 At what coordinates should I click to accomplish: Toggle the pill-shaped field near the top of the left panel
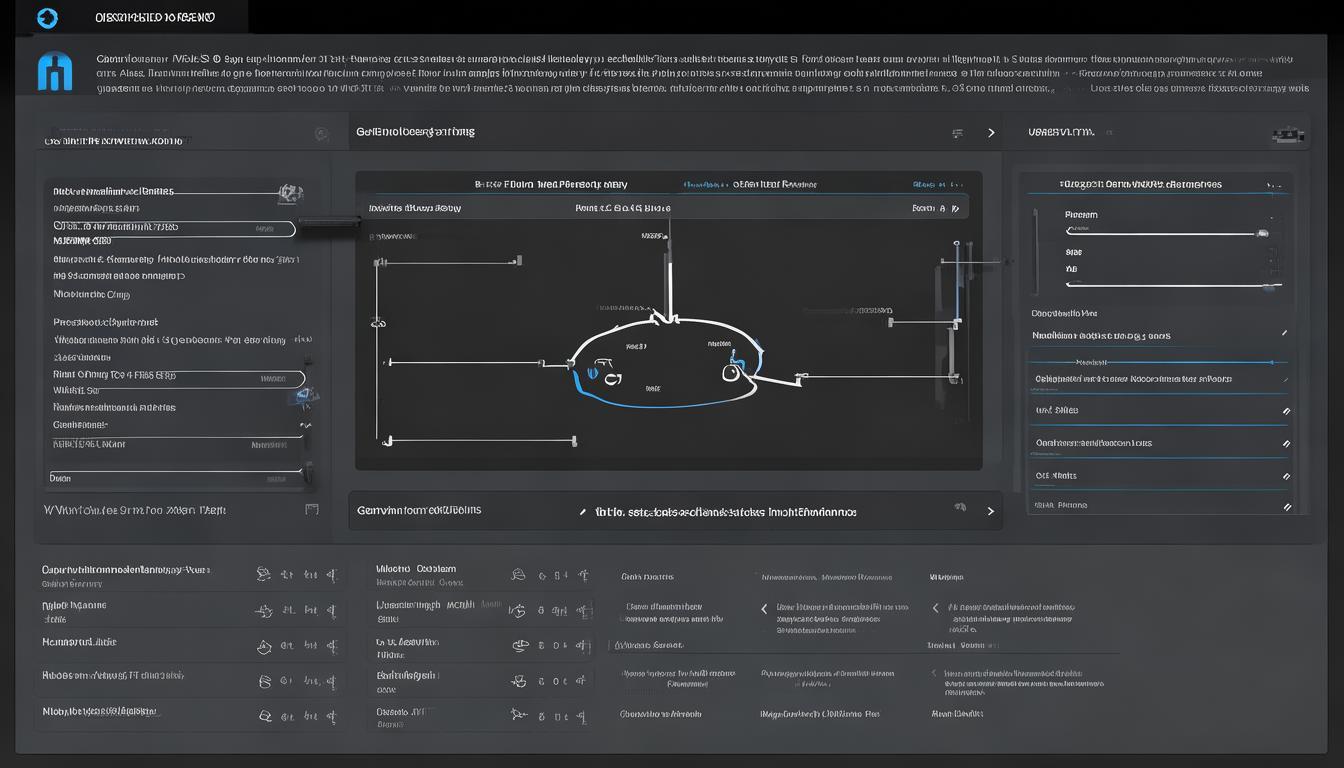click(x=175, y=229)
